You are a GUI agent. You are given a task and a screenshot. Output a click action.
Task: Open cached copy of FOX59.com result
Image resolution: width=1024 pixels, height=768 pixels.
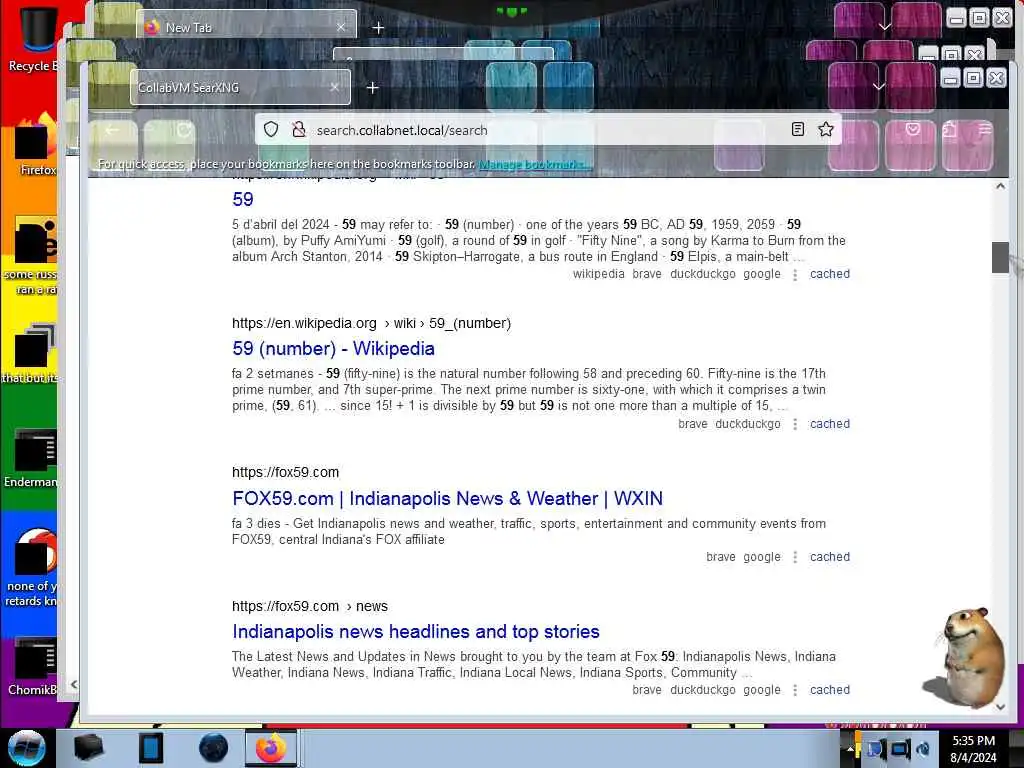pos(829,557)
